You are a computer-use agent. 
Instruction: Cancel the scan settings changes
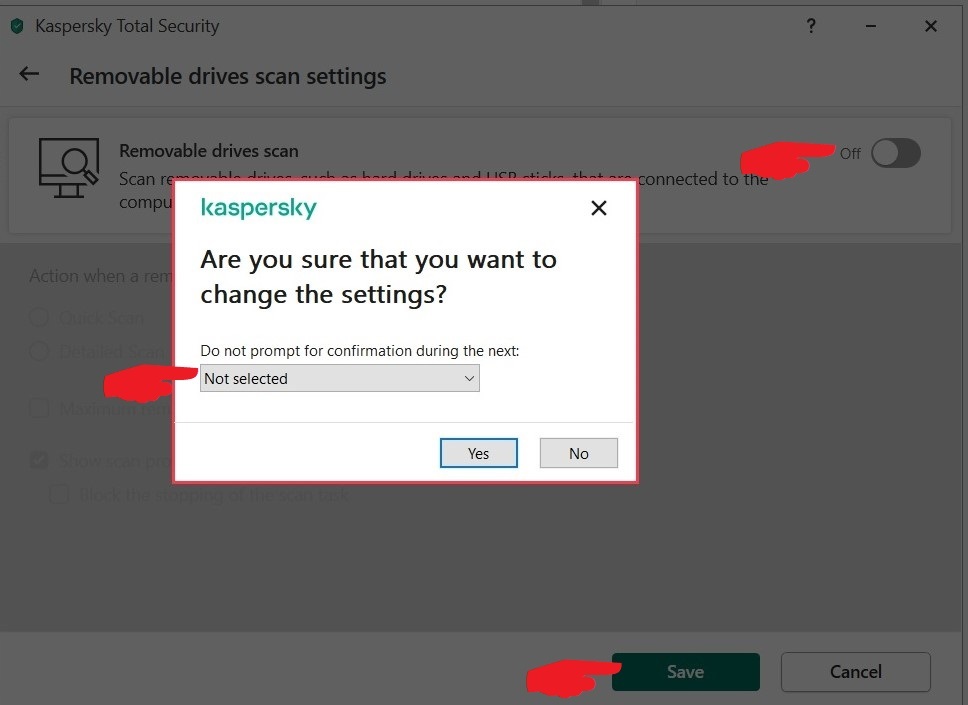(856, 672)
